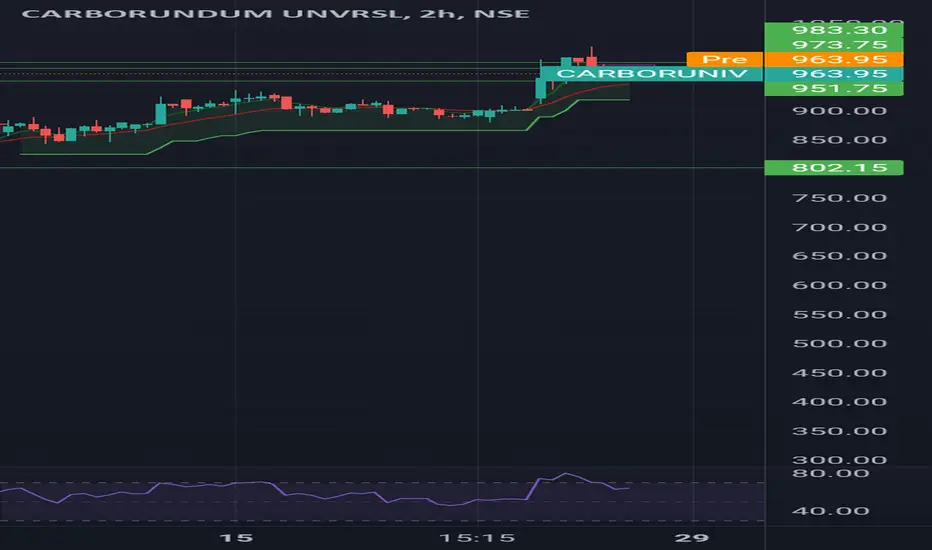Select the 802.15 green price level label
The image size is (932, 550).
(833, 168)
